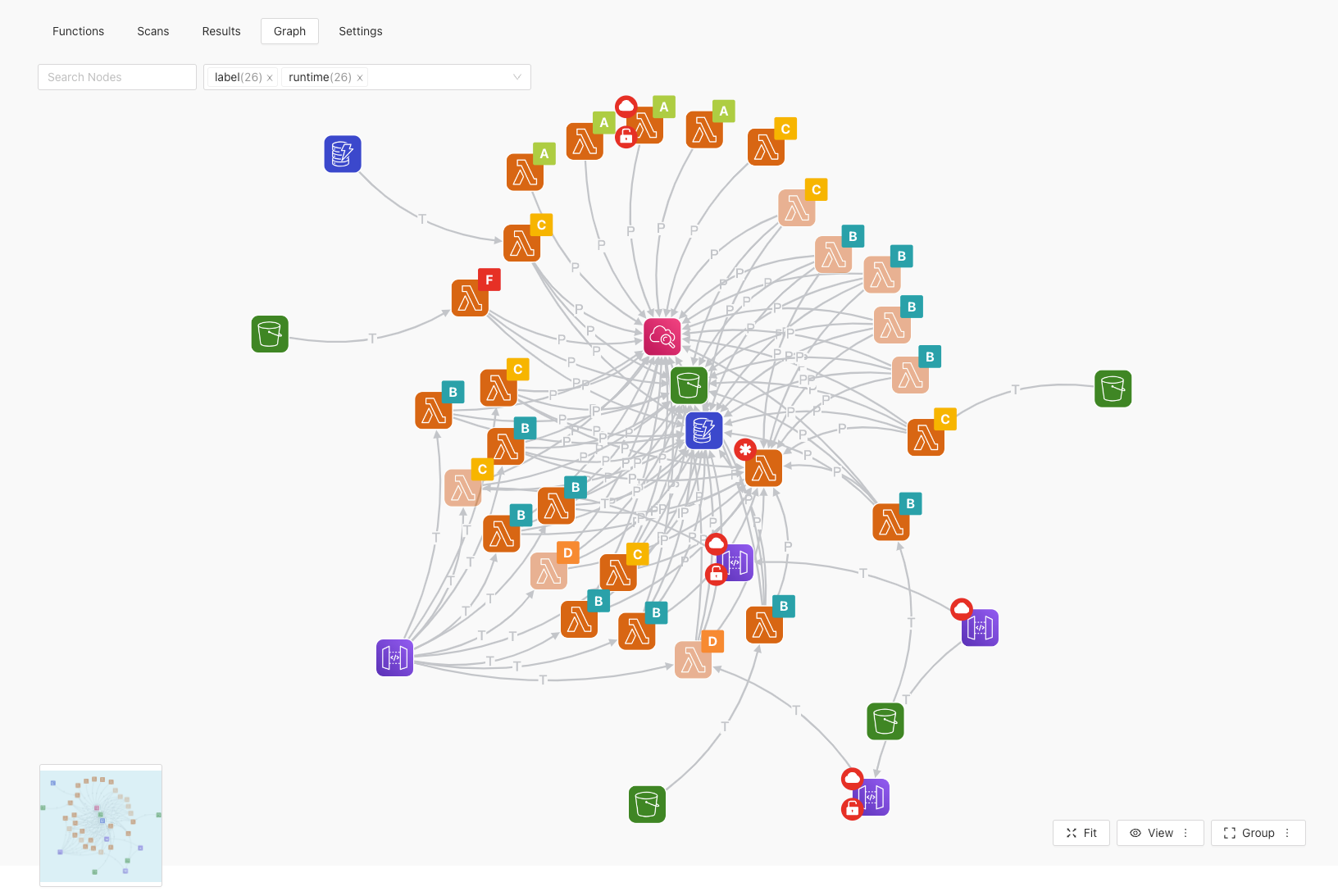Select the S3 bucket node at far right
Viewport: 1338px width, 896px height.
tap(1113, 389)
